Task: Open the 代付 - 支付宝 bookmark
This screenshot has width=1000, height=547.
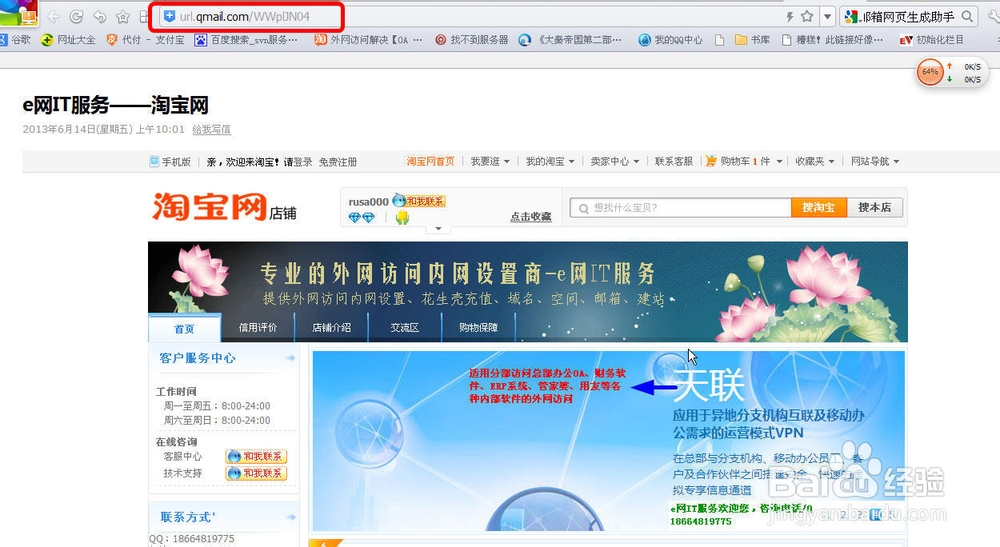Action: [145, 40]
